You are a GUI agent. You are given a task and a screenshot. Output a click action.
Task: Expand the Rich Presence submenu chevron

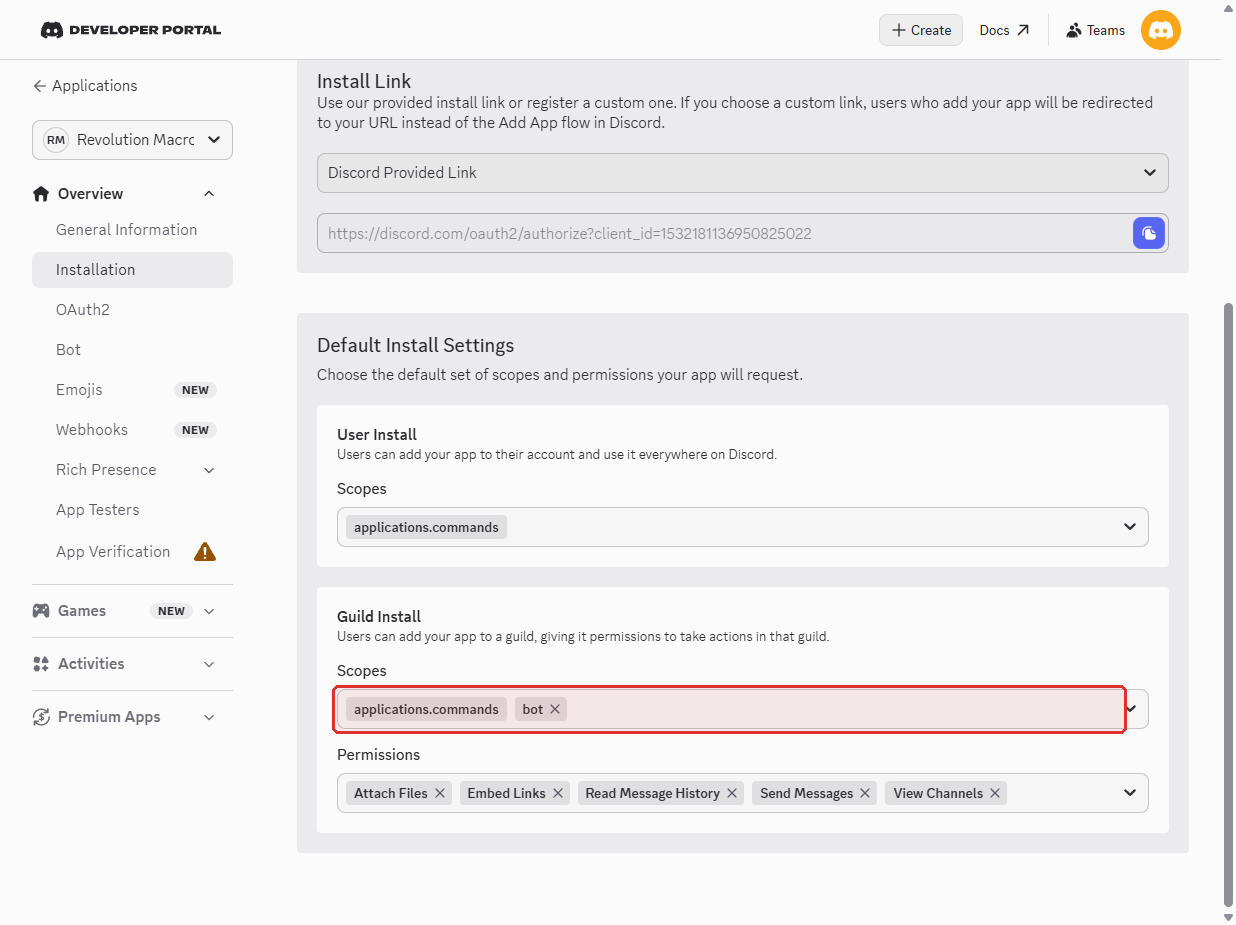point(209,470)
